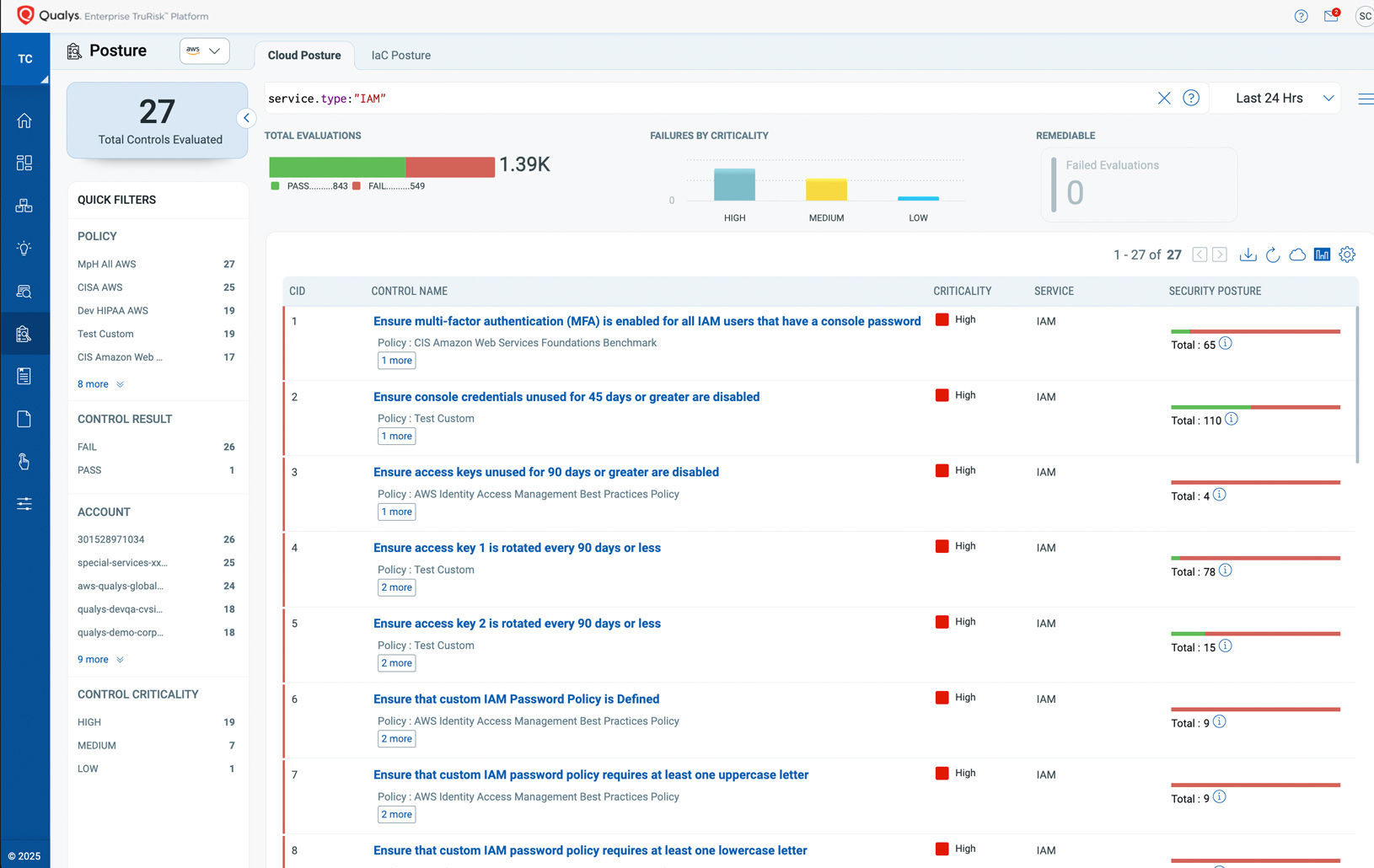
Task: Open the search help question mark icon
Action: tap(1191, 98)
